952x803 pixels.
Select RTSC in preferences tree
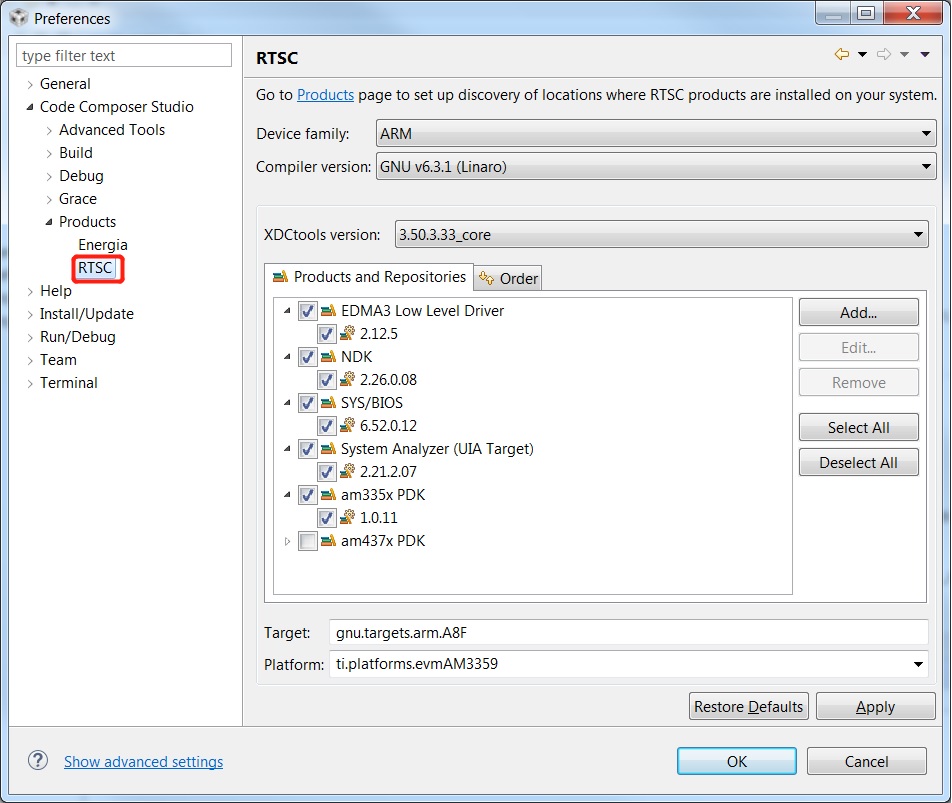(95, 268)
